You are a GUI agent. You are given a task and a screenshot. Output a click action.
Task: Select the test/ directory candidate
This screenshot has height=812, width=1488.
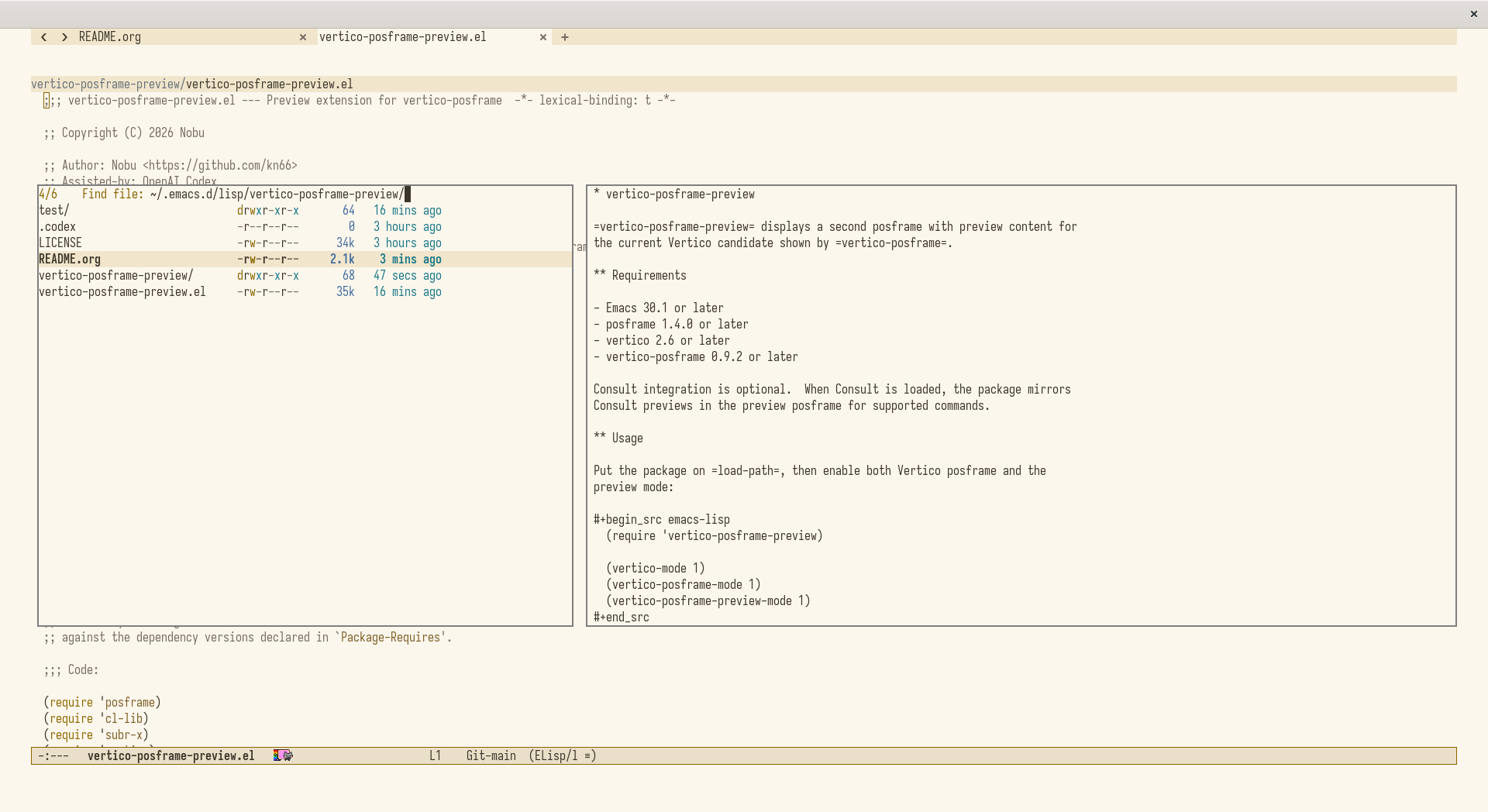point(305,211)
